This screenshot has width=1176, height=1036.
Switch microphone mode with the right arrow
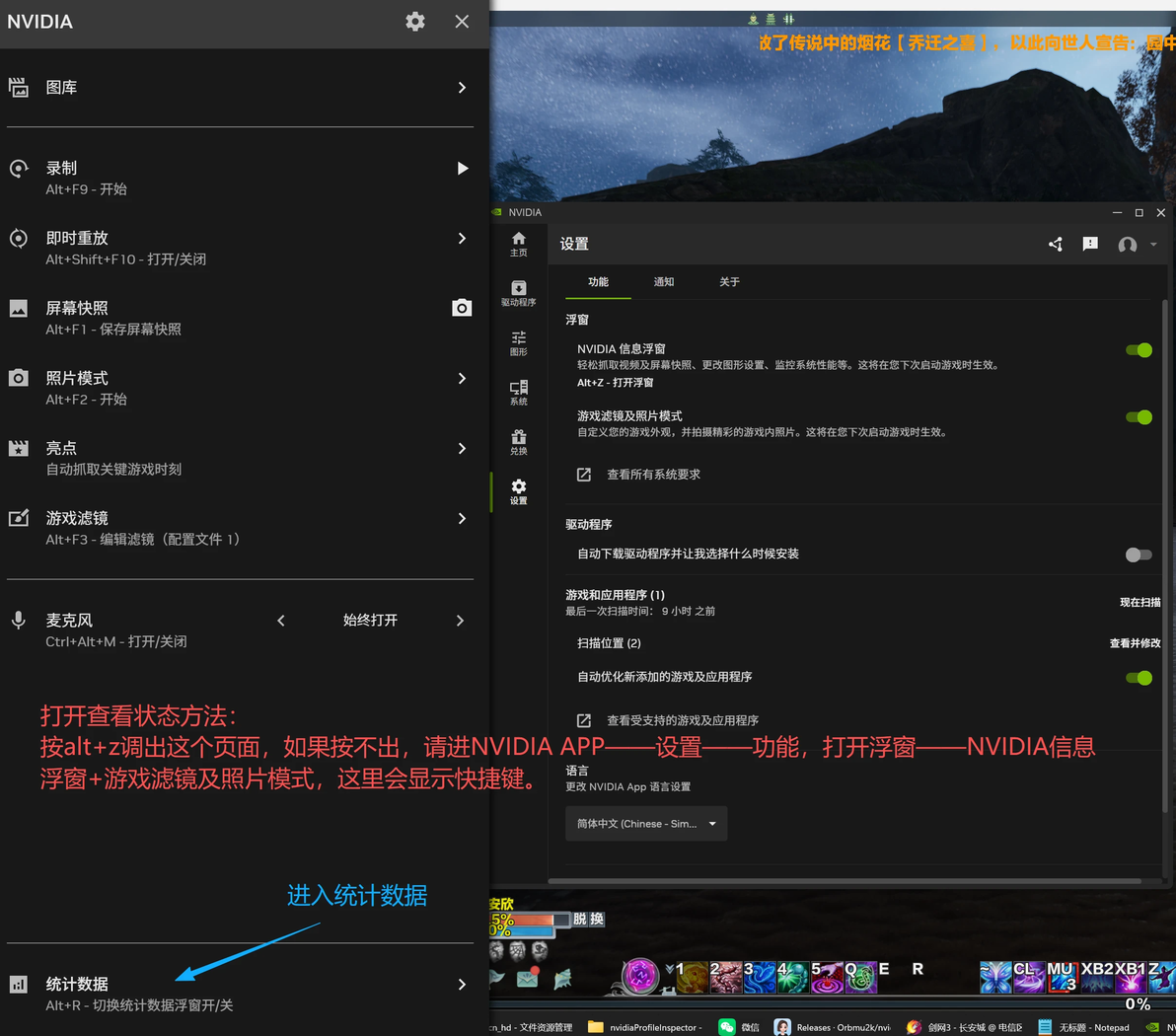[x=461, y=621]
